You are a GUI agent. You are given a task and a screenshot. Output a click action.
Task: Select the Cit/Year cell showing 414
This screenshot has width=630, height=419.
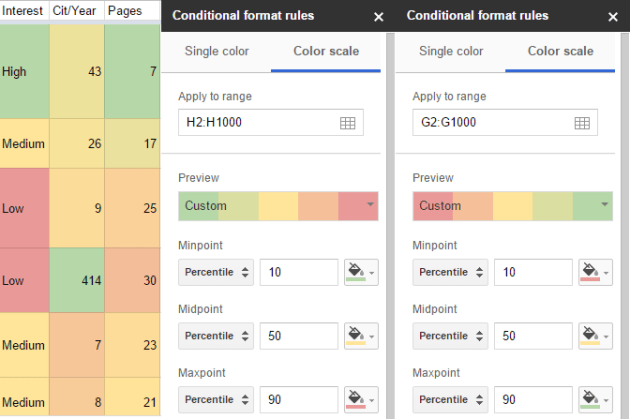(77, 282)
